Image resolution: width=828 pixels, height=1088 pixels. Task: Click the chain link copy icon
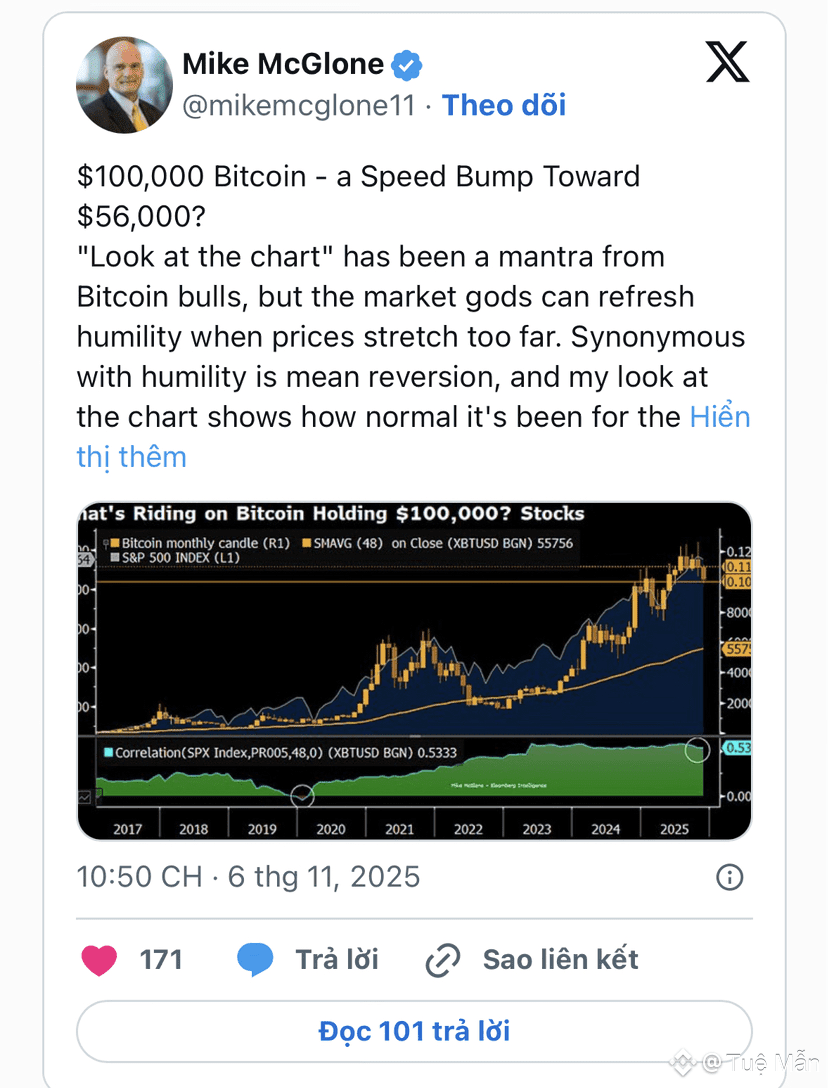(x=442, y=960)
